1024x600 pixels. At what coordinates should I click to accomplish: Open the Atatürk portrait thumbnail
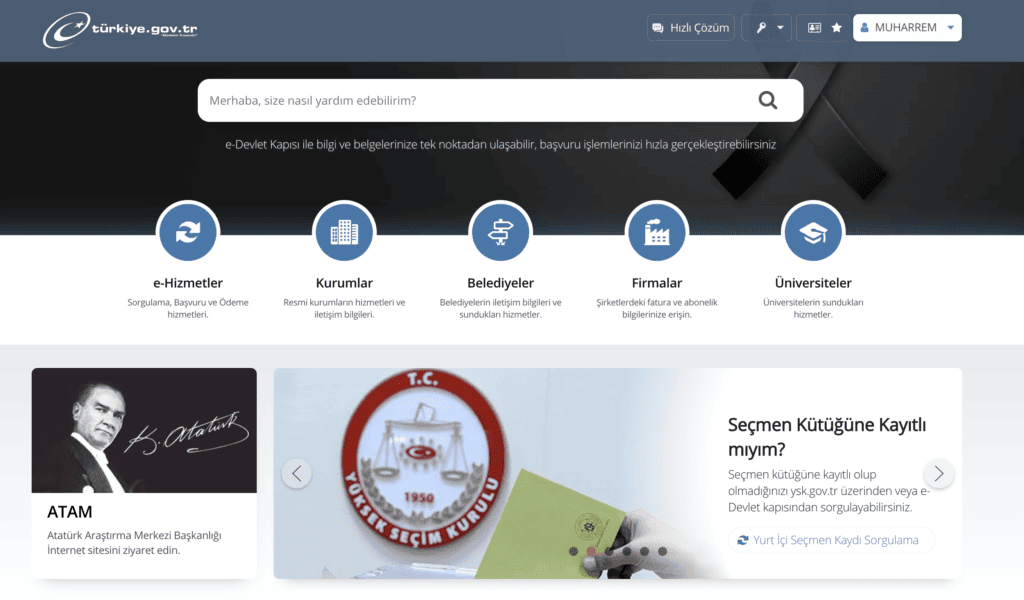(144, 430)
